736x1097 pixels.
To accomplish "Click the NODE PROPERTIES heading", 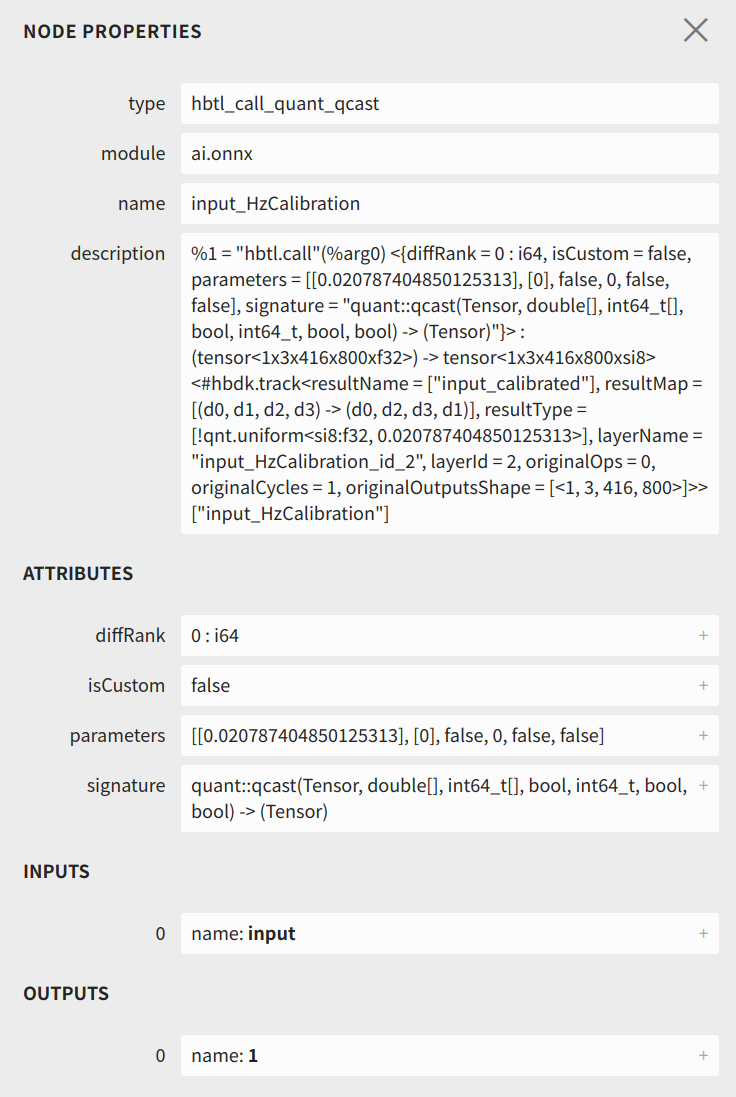I will click(112, 31).
